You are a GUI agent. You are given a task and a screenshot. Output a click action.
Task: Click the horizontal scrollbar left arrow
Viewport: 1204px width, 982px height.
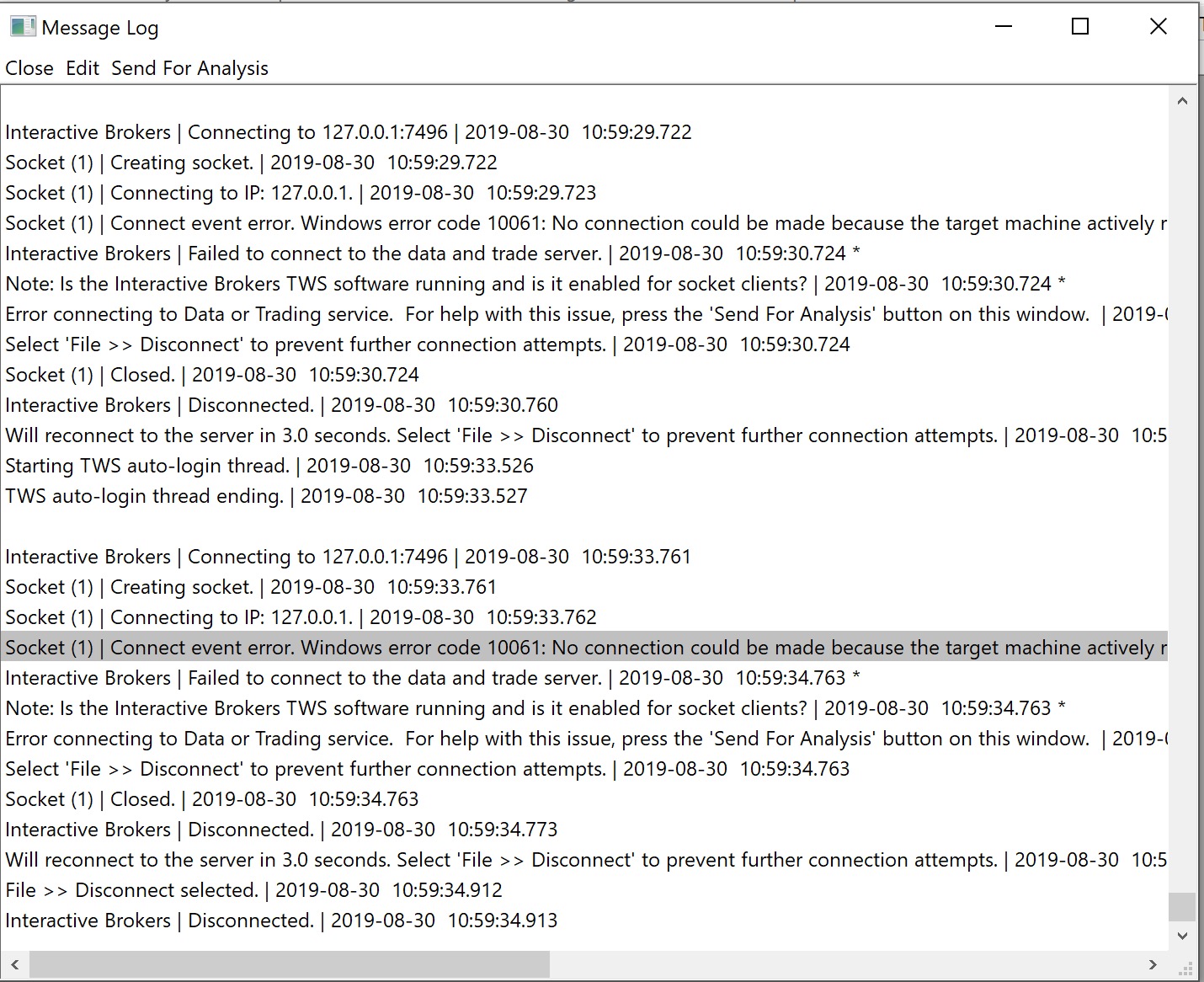14,964
